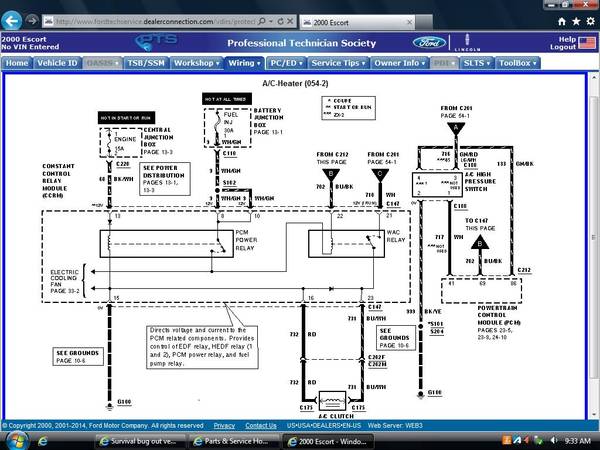The width and height of the screenshot is (600, 450).
Task: Click the POWERTRAIN CONTROL MODULE label
Action: (497, 315)
